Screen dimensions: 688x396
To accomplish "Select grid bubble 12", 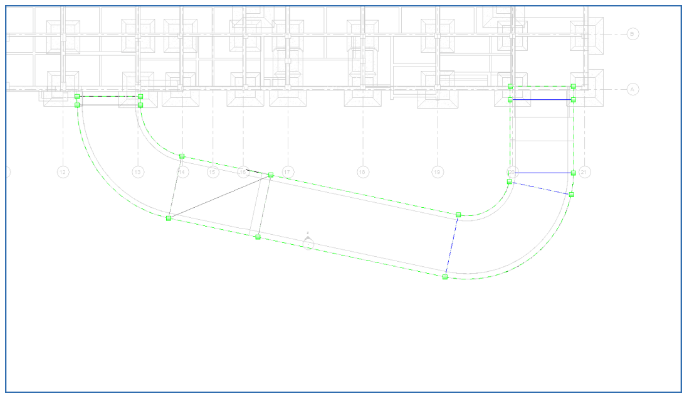I will 63,172.
